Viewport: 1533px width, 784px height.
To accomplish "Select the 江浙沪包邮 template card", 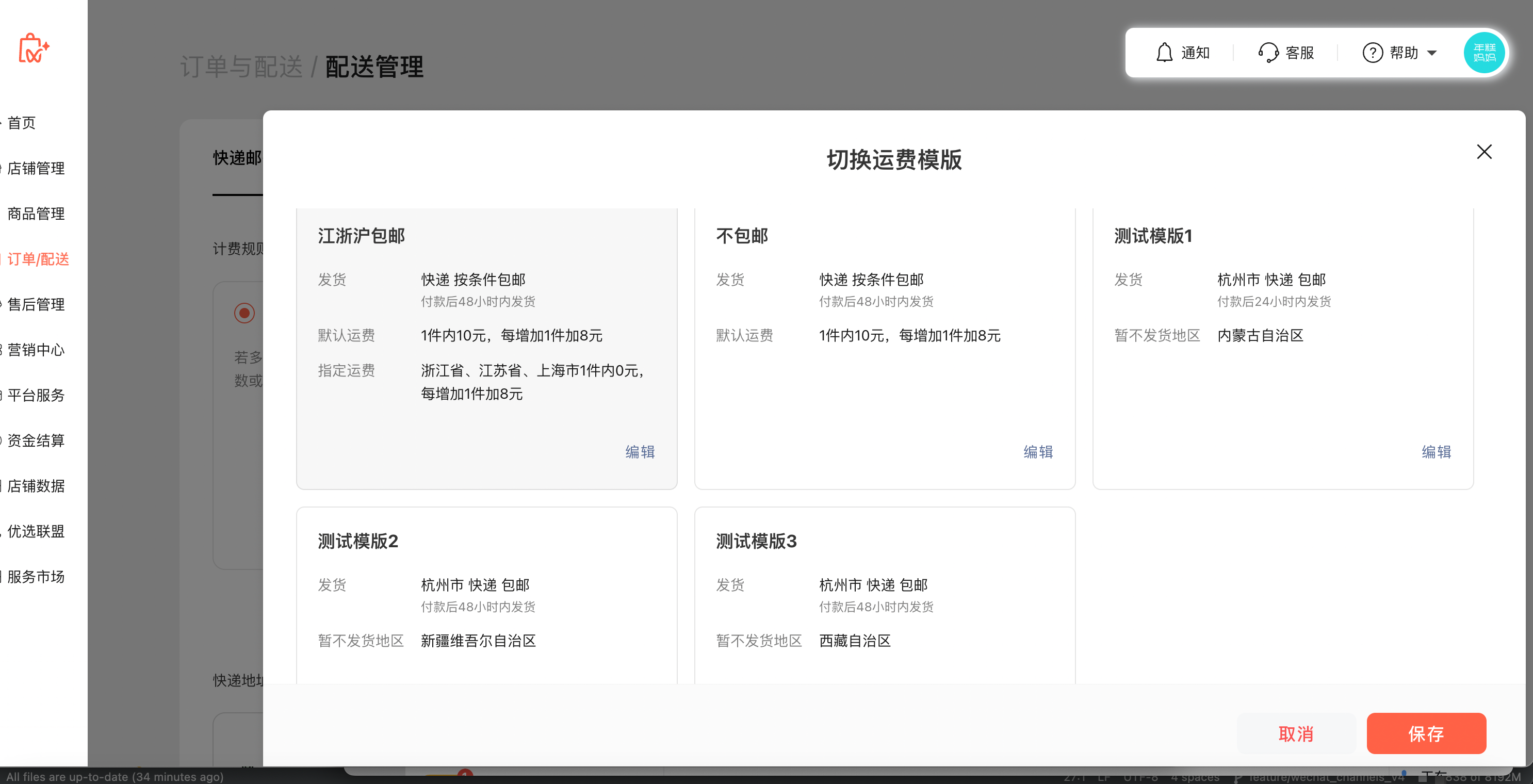I will [x=486, y=348].
